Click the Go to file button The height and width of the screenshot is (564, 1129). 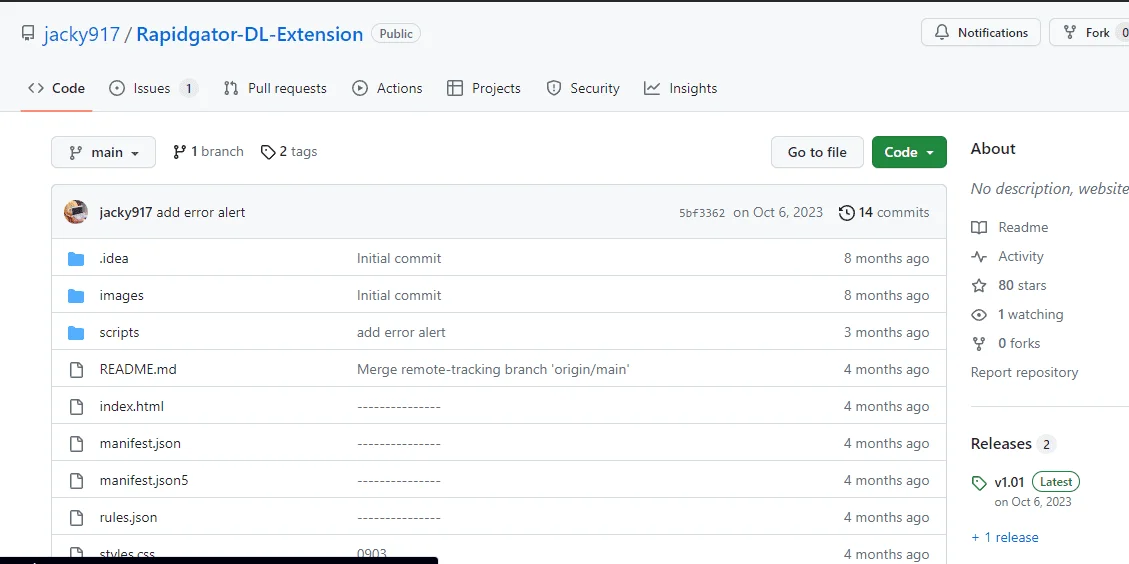(817, 152)
